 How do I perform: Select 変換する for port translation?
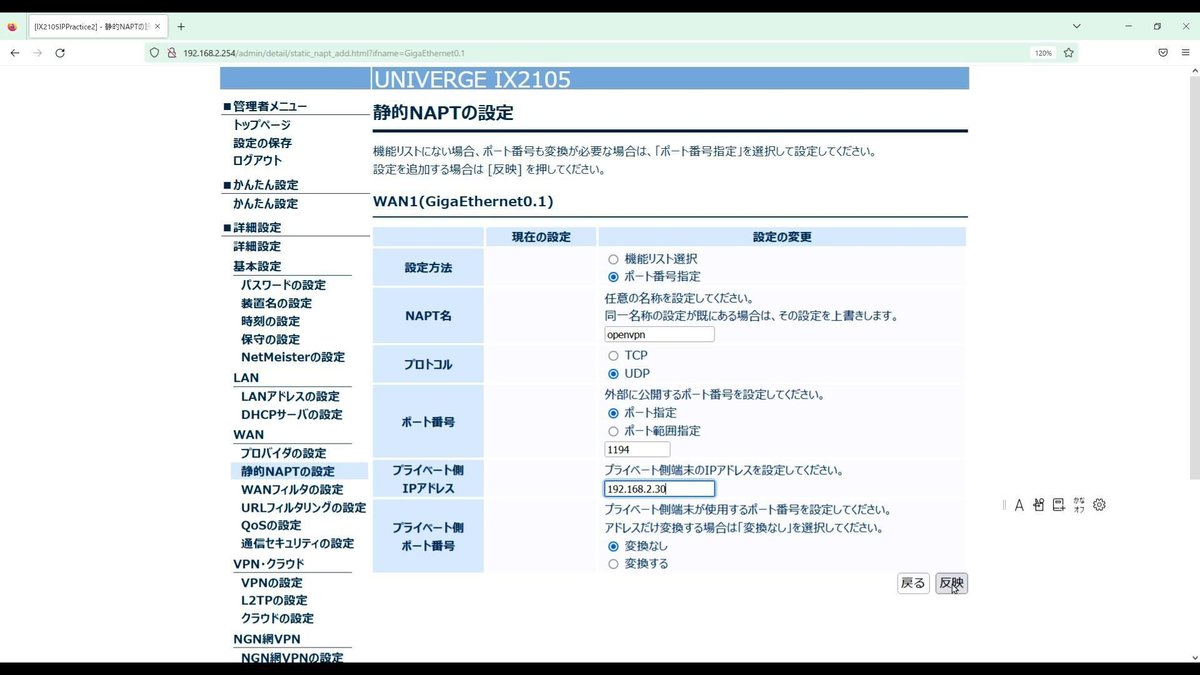613,563
